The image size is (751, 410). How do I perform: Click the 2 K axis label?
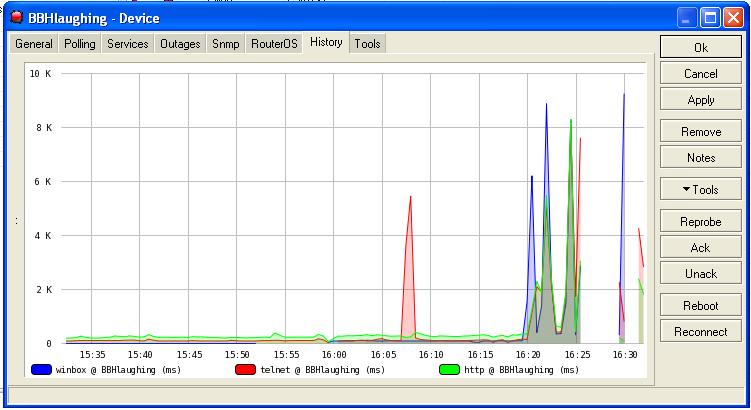click(44, 289)
